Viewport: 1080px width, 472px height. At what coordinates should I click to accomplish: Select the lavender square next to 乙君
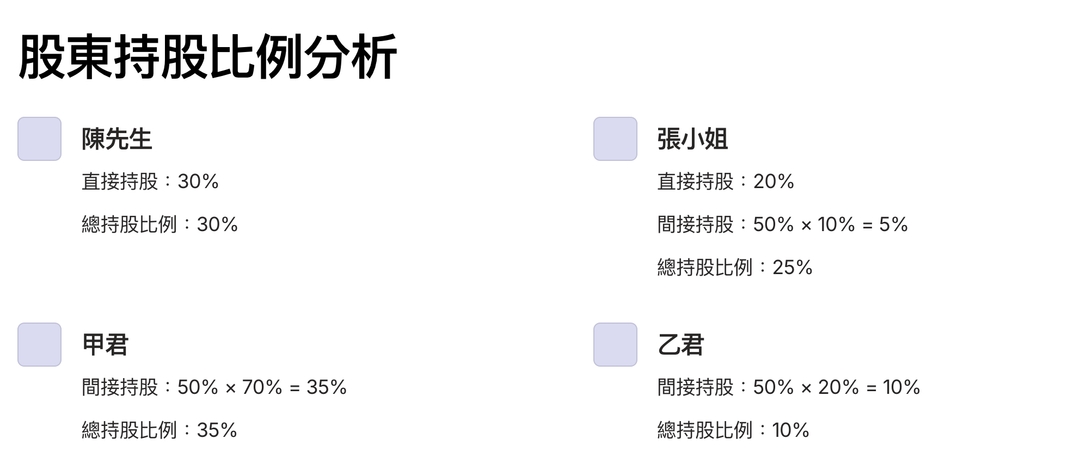tap(615, 345)
